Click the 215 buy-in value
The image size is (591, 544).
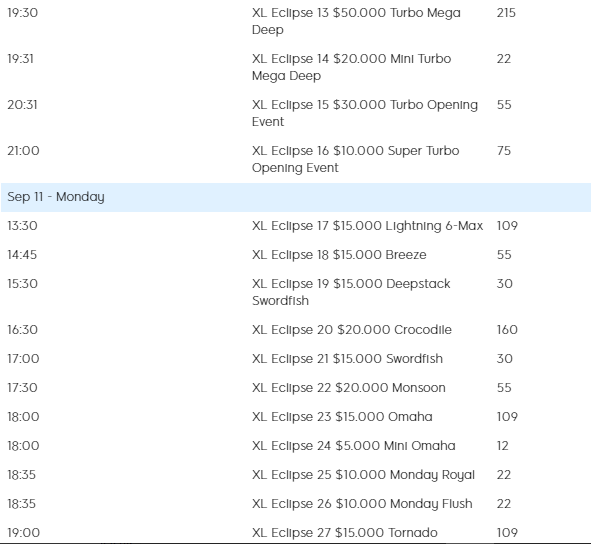click(x=506, y=13)
